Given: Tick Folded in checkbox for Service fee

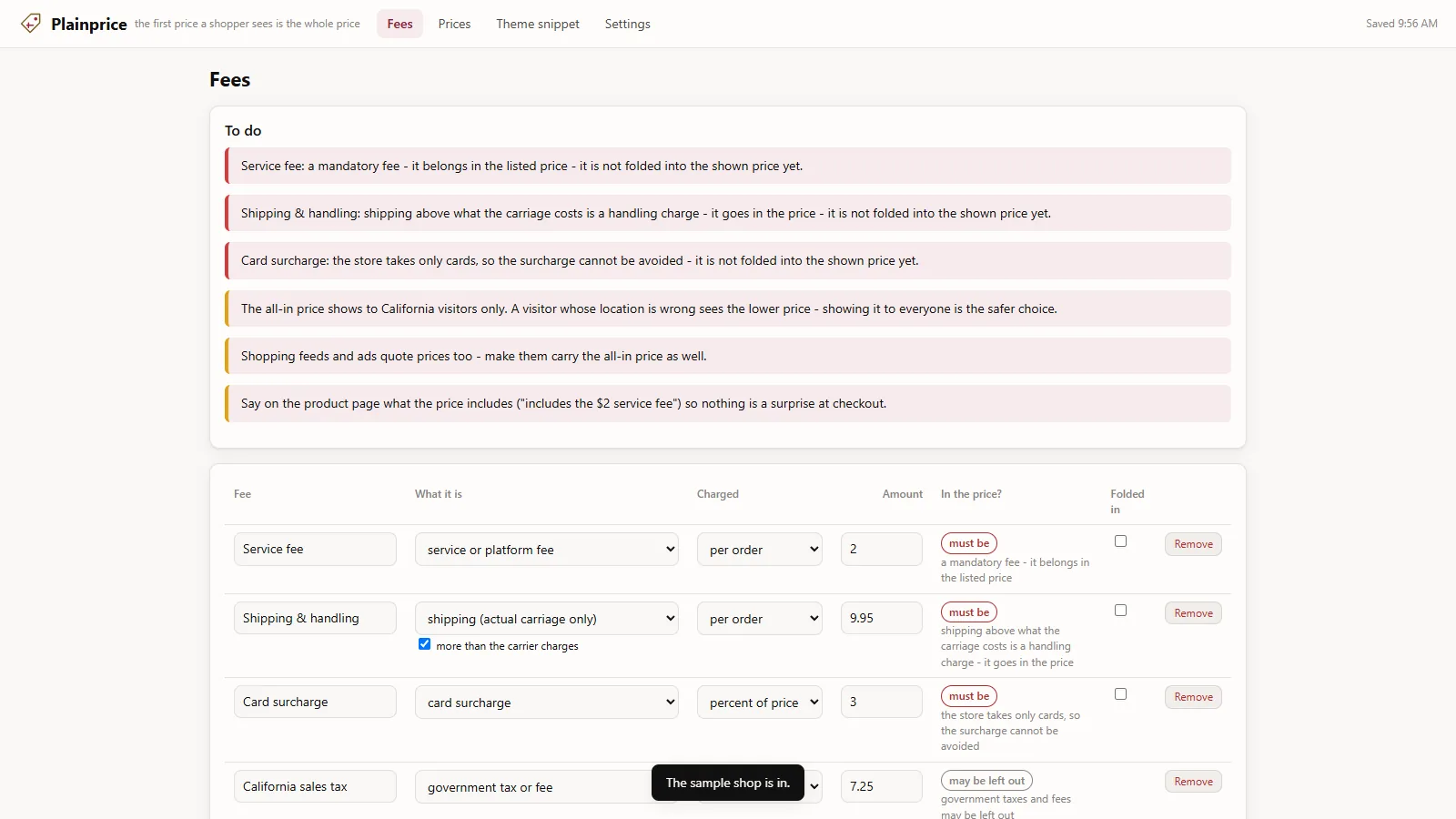Looking at the screenshot, I should tap(1120, 541).
